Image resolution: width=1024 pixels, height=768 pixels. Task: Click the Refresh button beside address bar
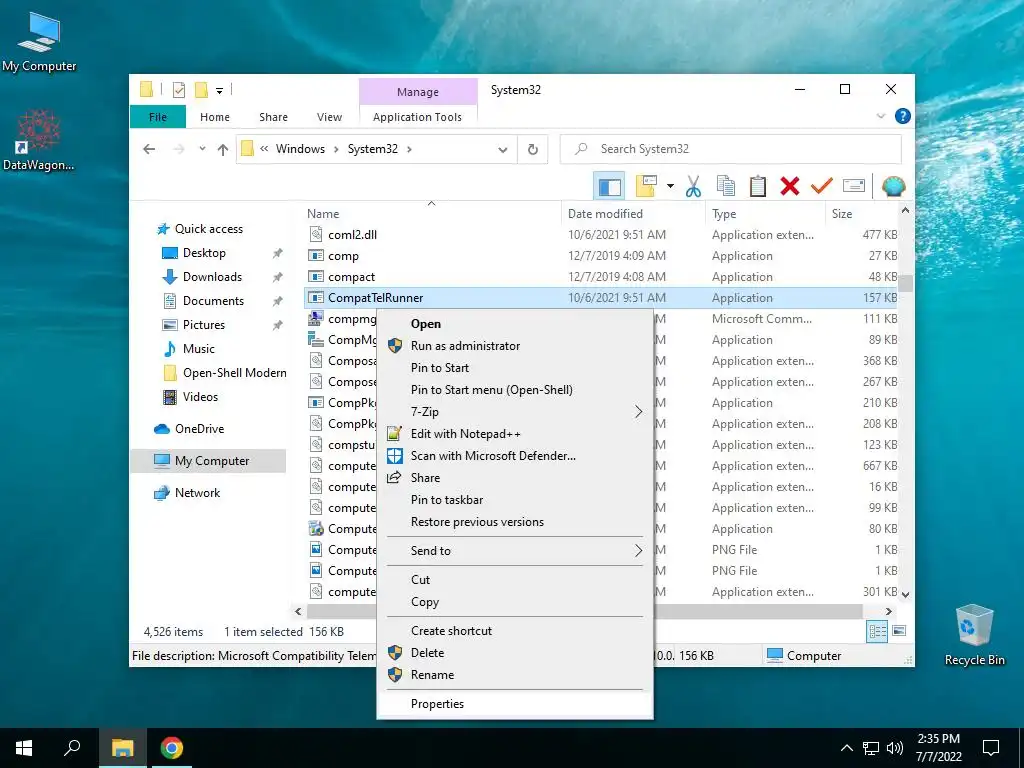pyautogui.click(x=533, y=150)
